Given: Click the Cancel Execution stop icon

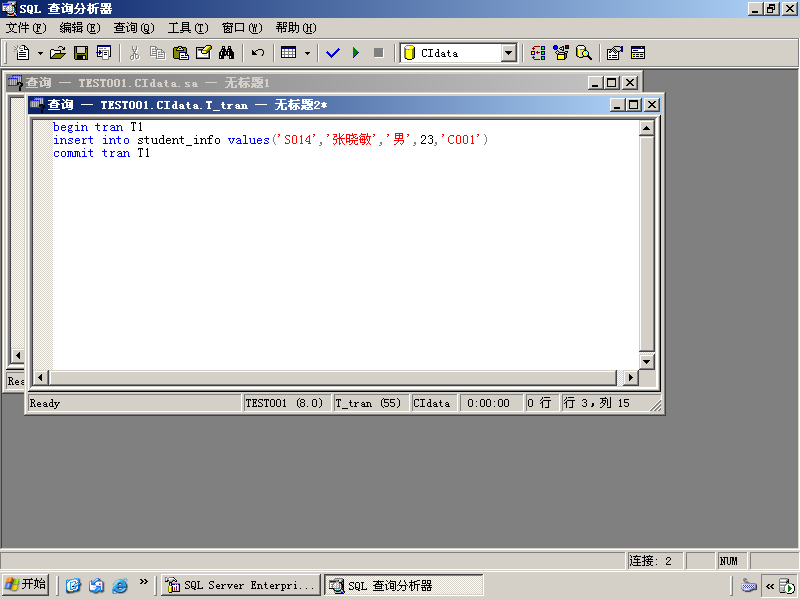Looking at the screenshot, I should [x=379, y=53].
